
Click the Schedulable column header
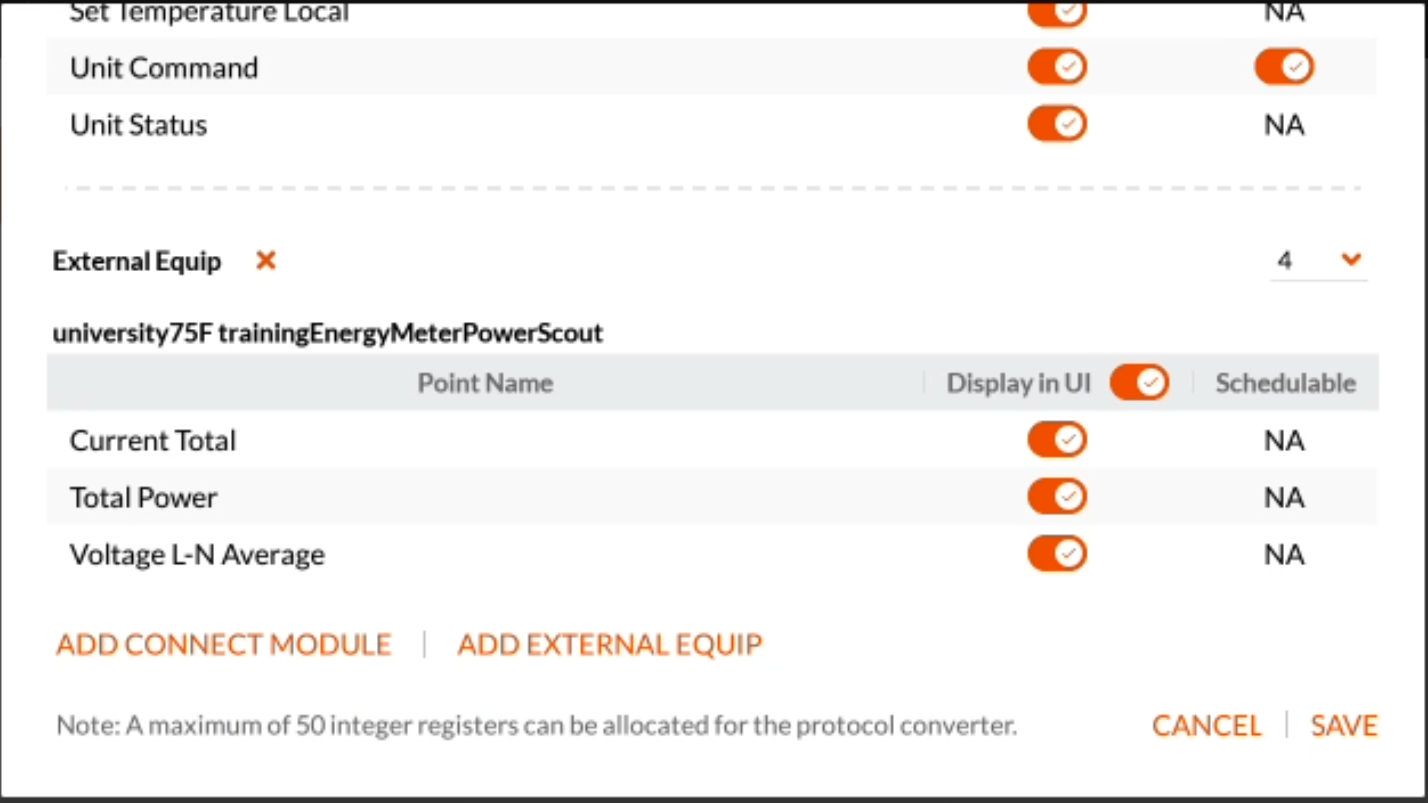1286,383
